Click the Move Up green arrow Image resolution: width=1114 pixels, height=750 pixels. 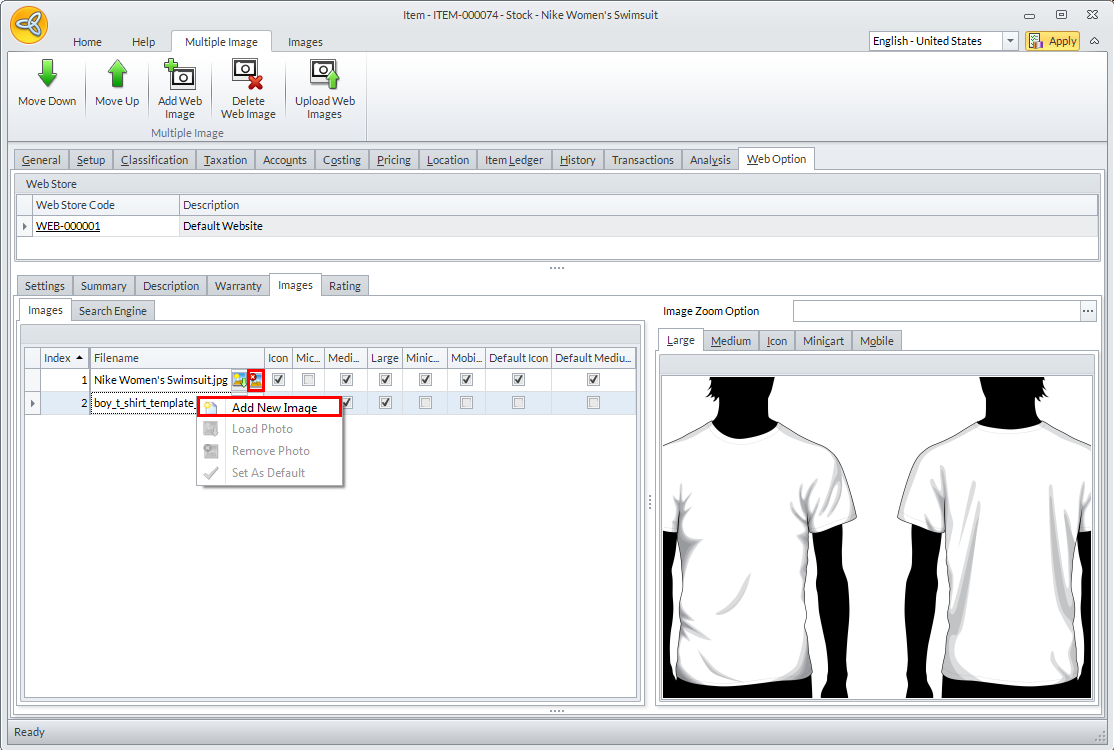117,75
